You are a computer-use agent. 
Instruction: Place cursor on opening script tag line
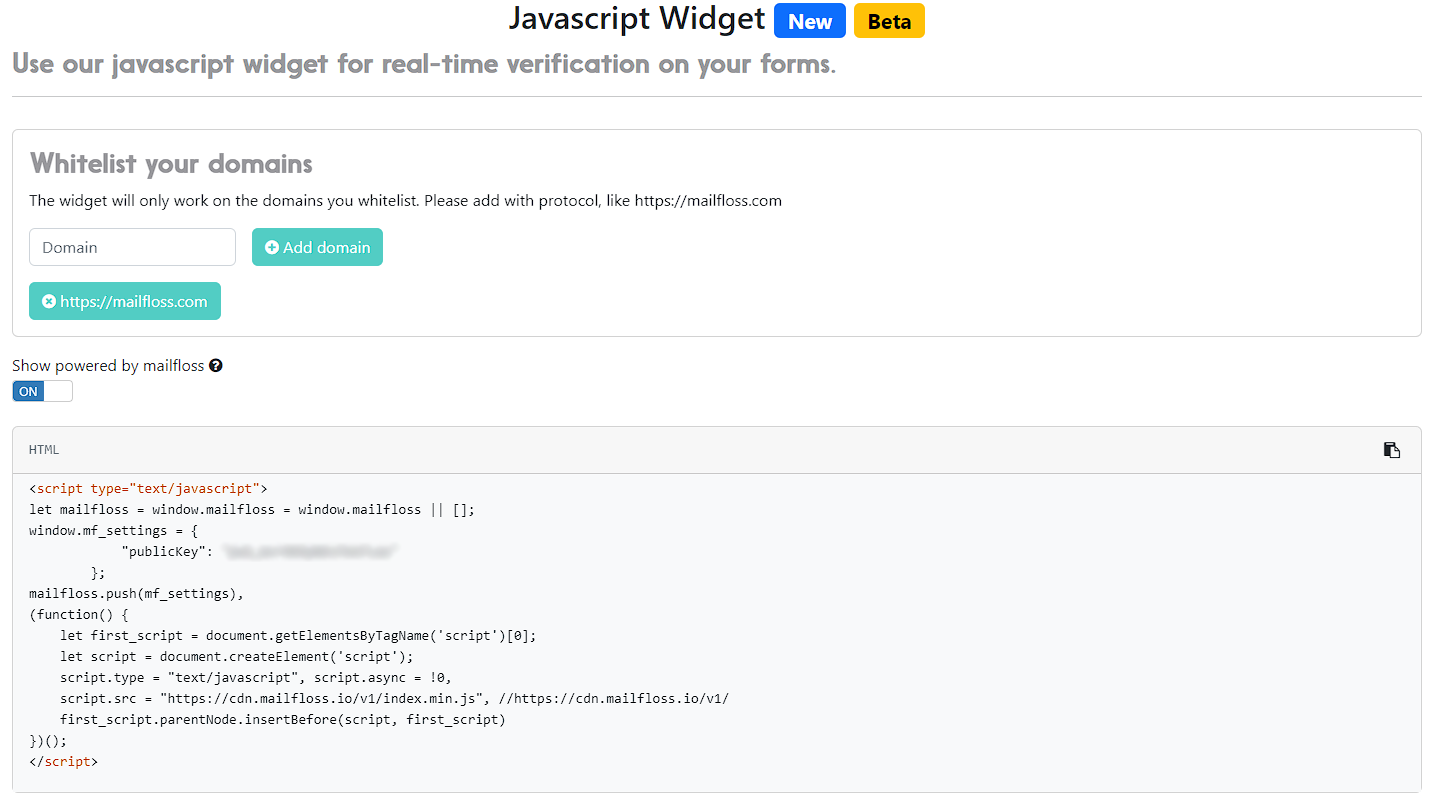(149, 488)
